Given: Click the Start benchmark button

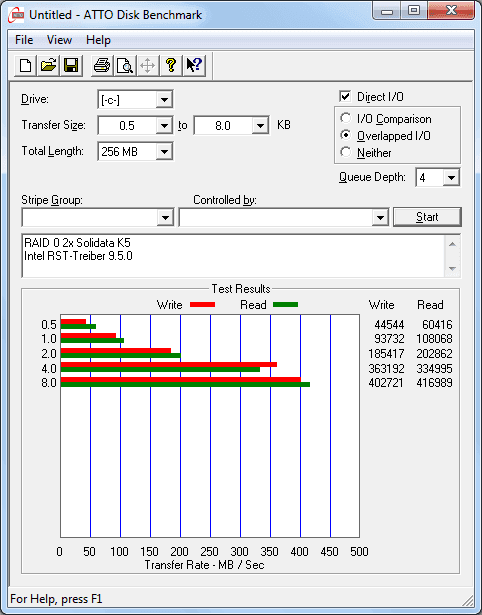Looking at the screenshot, I should point(427,217).
